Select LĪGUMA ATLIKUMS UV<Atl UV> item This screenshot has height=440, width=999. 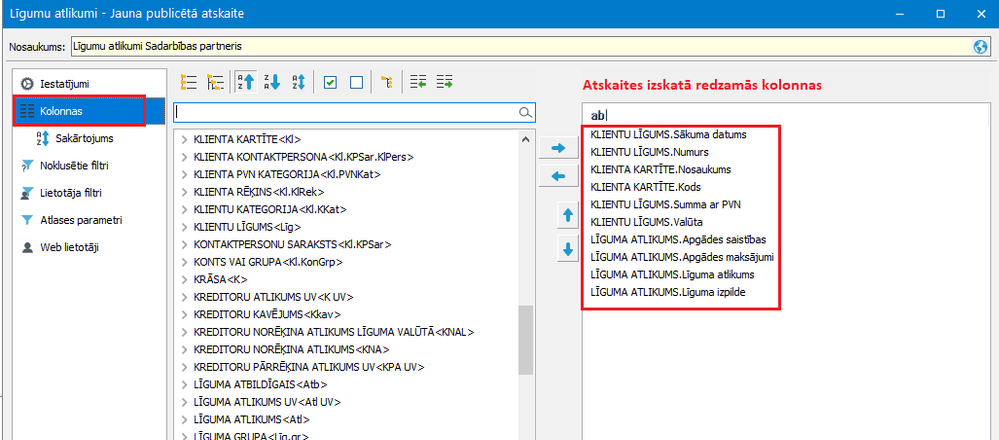tap(267, 402)
